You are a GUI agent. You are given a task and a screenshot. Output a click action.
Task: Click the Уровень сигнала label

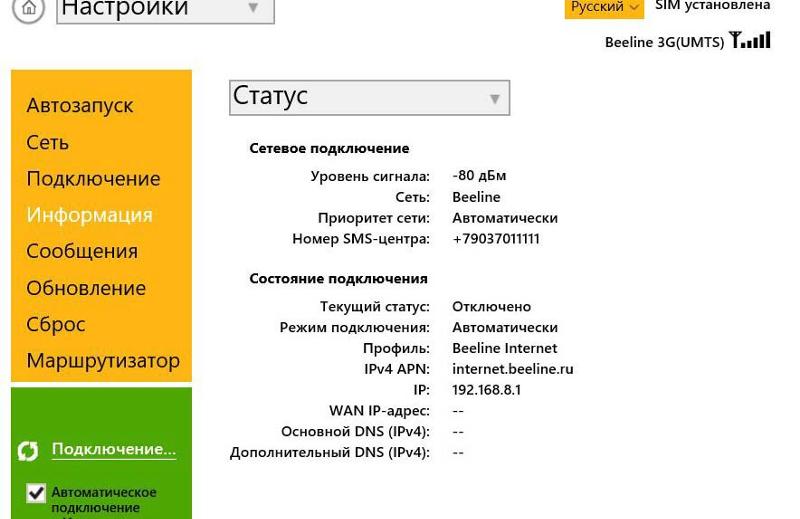370,177
